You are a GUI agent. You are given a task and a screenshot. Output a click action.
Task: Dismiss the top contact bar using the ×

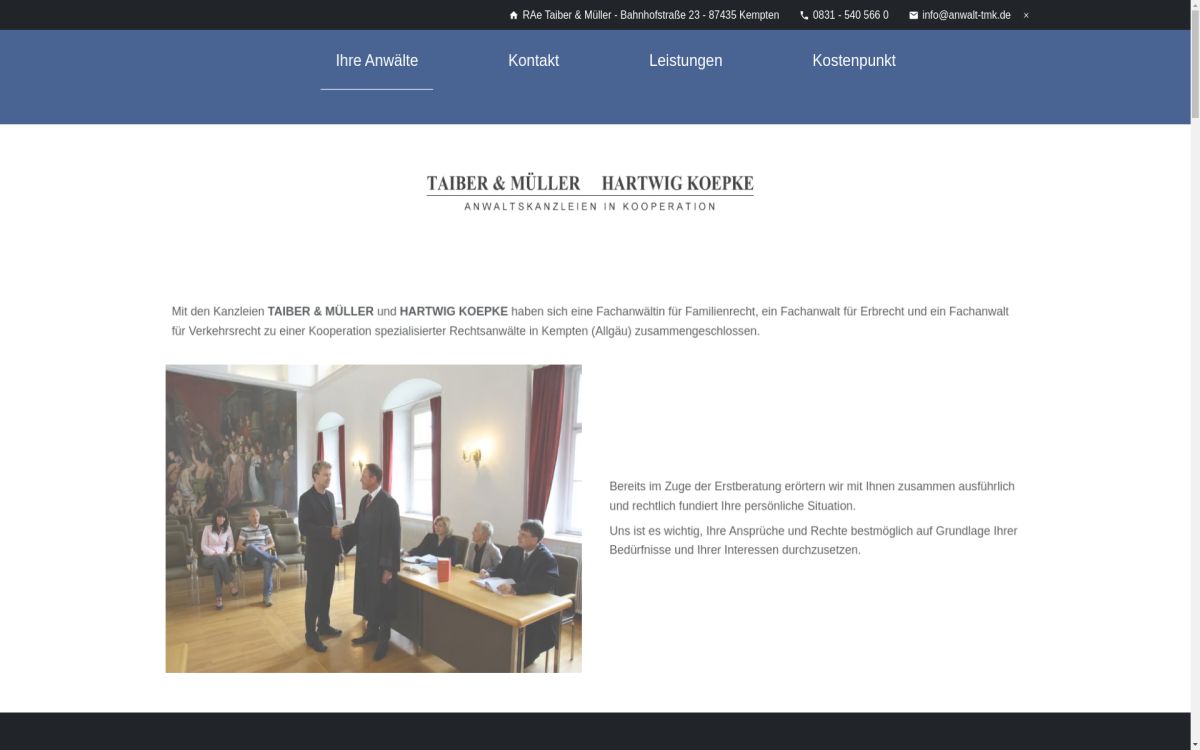click(x=1025, y=15)
